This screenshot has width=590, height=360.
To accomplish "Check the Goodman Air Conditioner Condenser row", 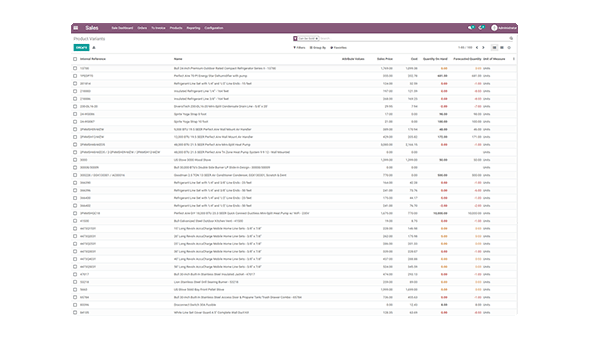I will click(75, 175).
